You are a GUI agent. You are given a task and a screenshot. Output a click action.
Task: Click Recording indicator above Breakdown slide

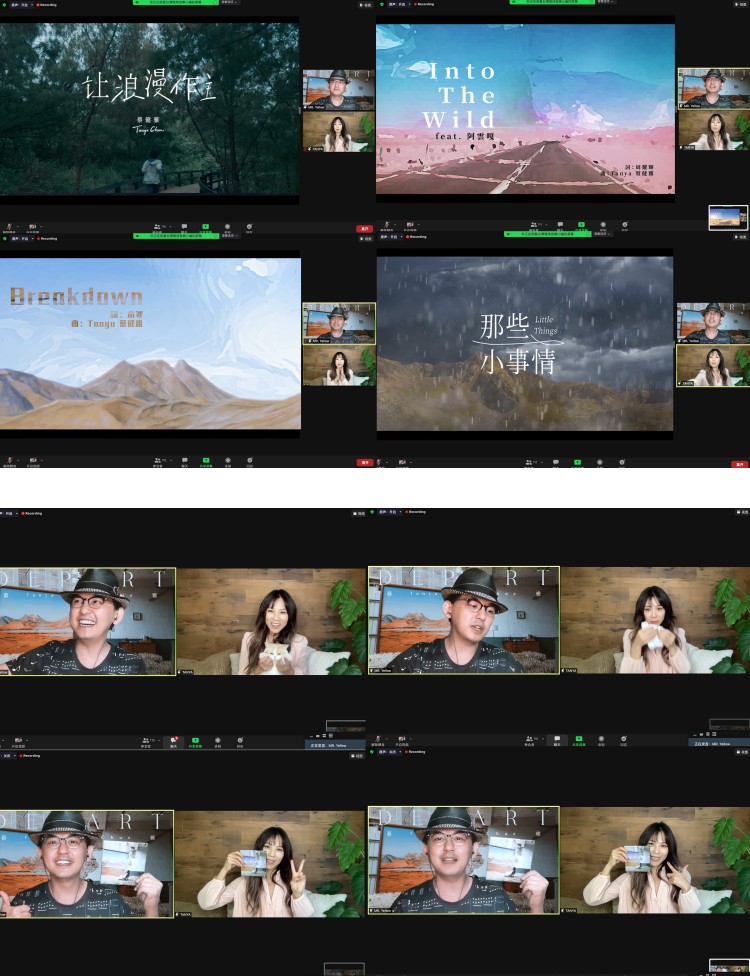coord(47,238)
